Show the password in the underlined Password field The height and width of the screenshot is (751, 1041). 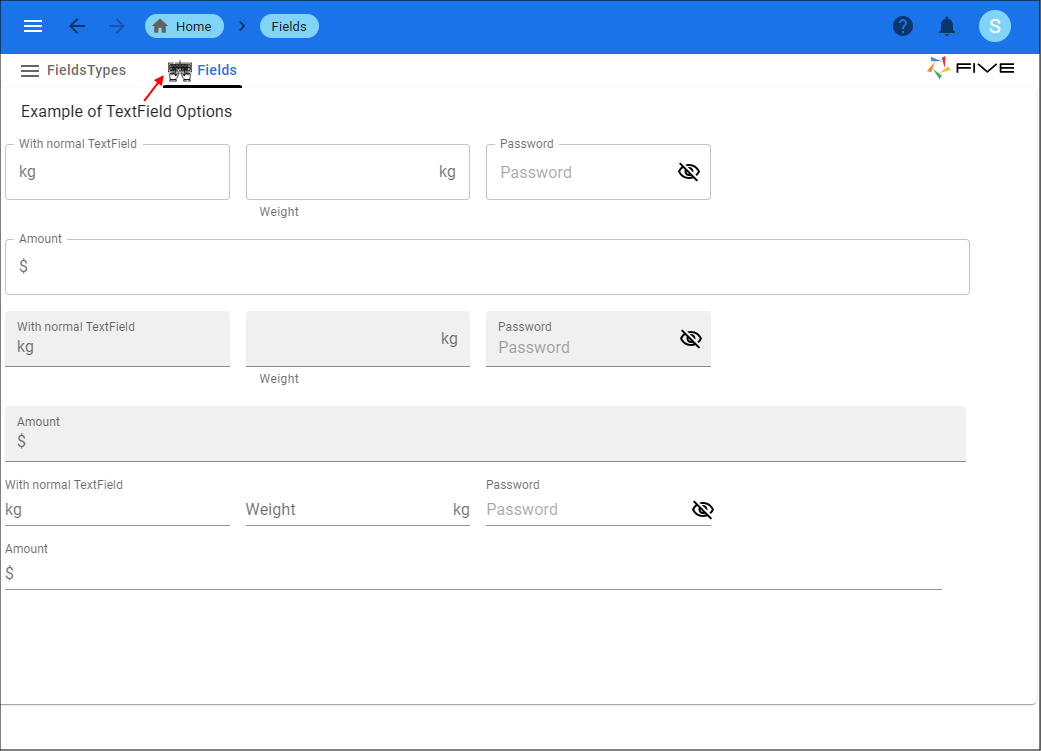click(x=702, y=509)
